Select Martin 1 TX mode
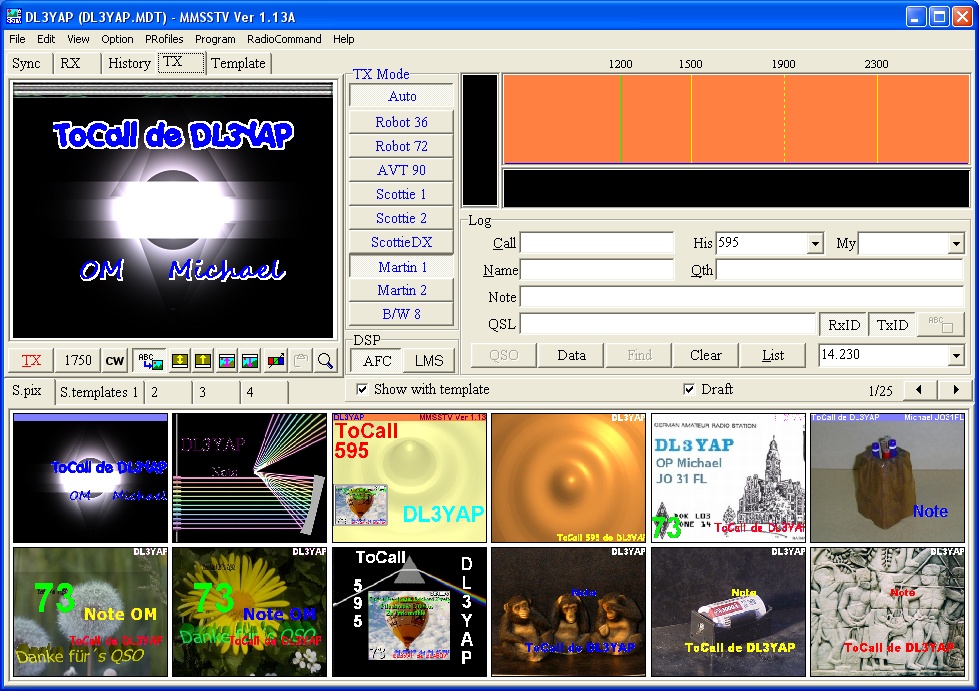 (401, 267)
